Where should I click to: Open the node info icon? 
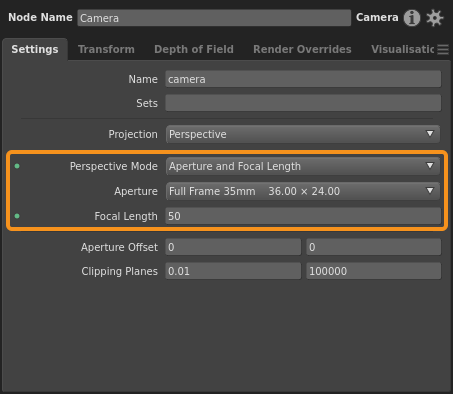(x=412, y=18)
